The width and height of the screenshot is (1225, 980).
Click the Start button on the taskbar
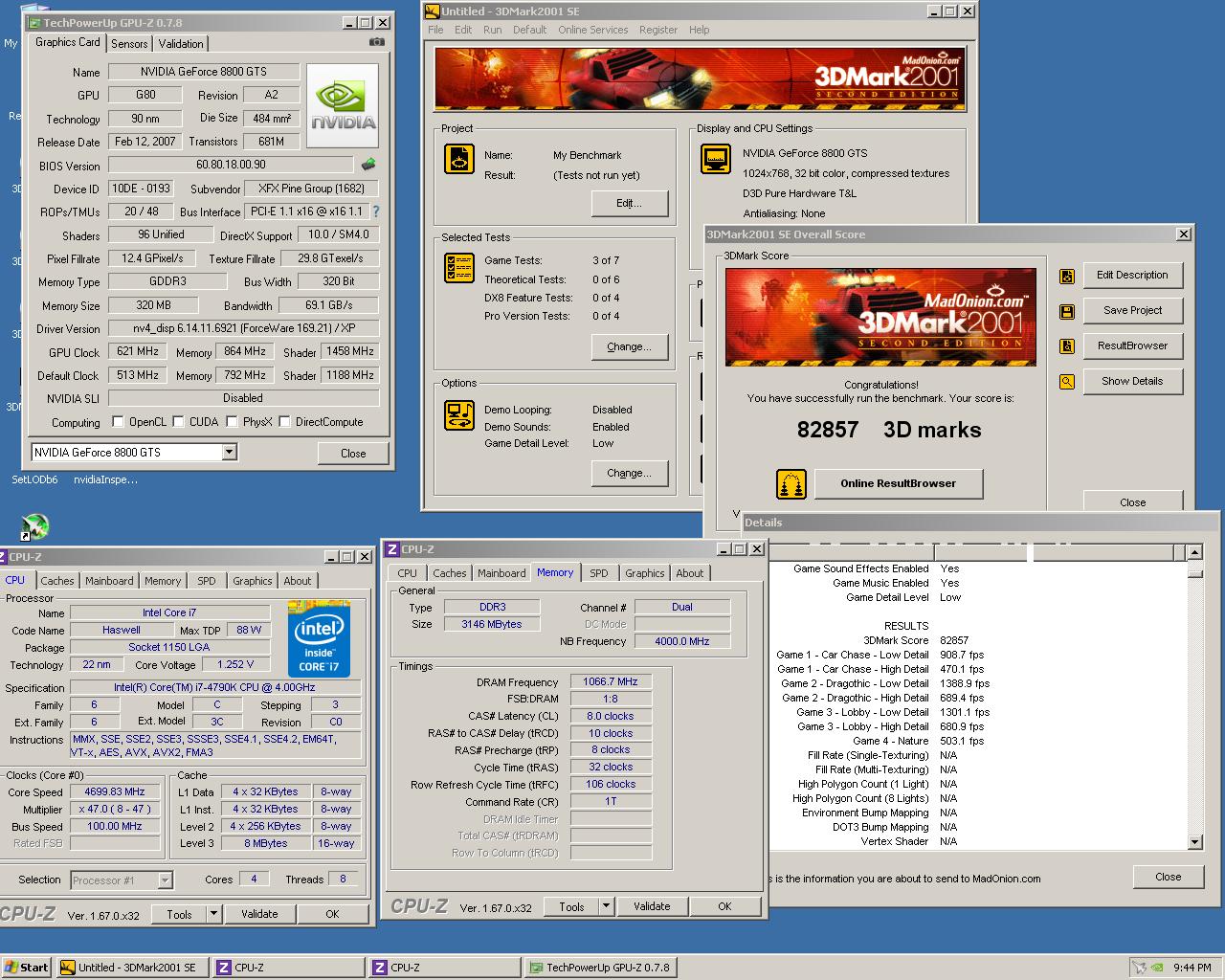tap(27, 968)
